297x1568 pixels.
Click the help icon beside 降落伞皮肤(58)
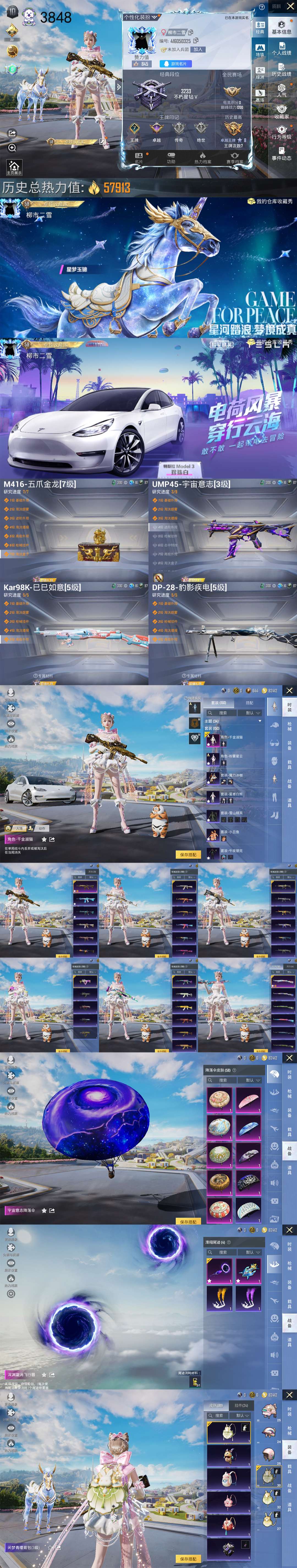(235, 1070)
